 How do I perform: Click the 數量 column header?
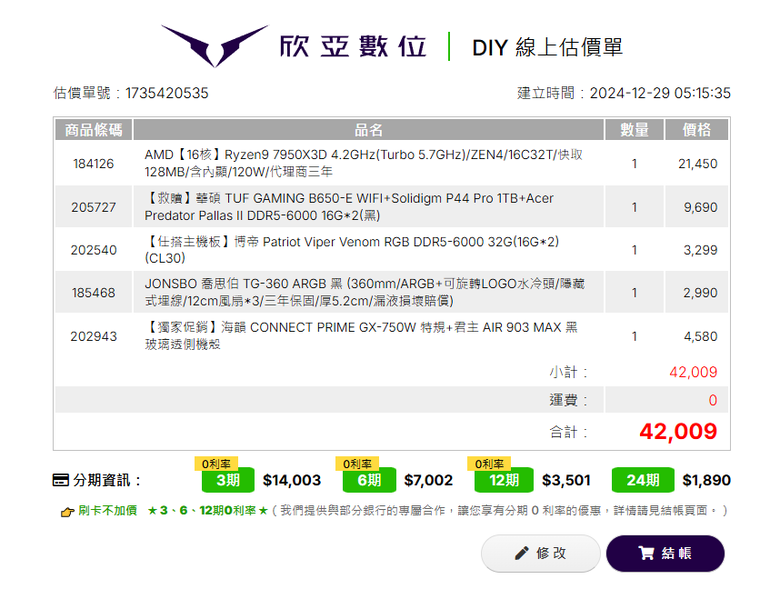(634, 130)
